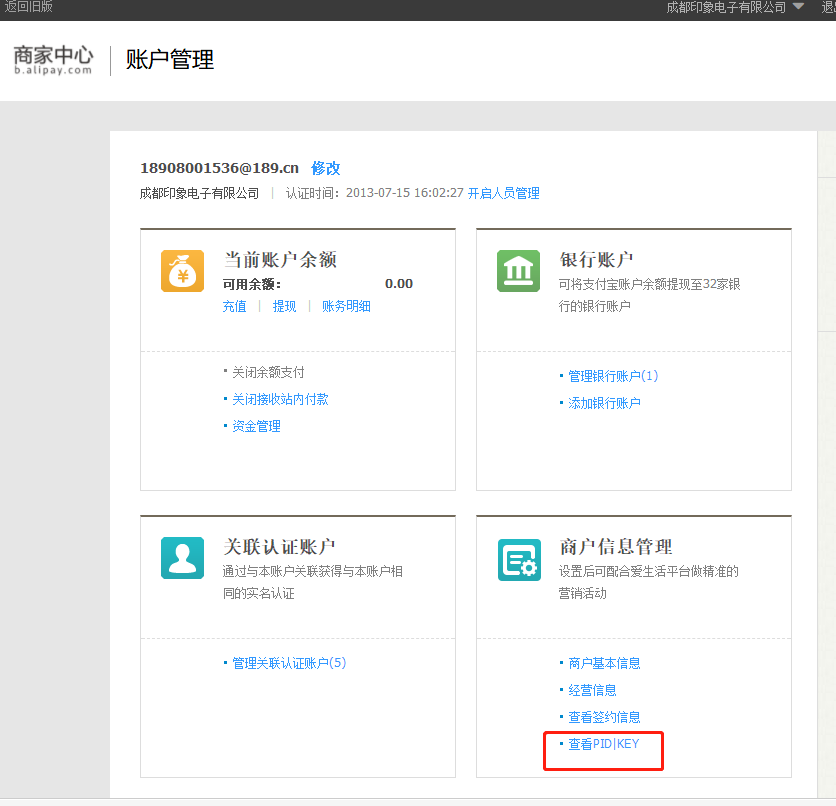Select 关闭余额支付 option
The width and height of the screenshot is (836, 806).
pos(268,372)
